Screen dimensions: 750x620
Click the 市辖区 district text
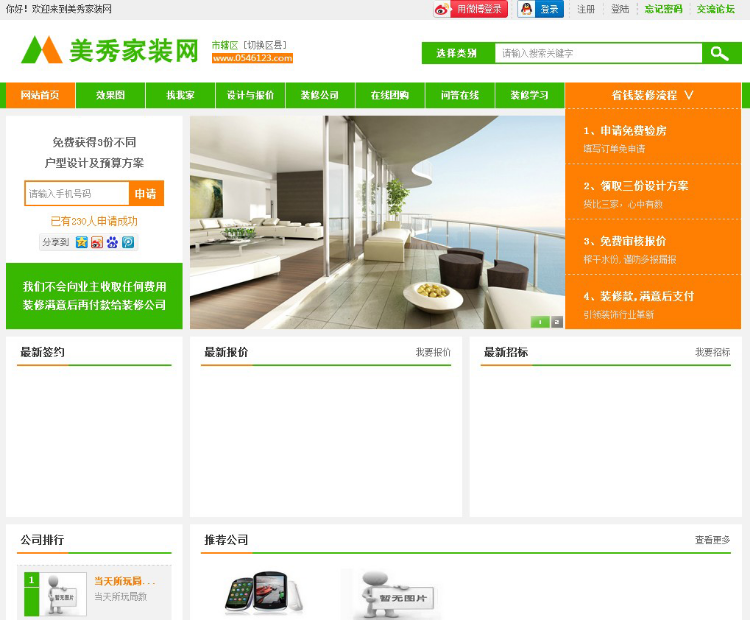[x=225, y=45]
